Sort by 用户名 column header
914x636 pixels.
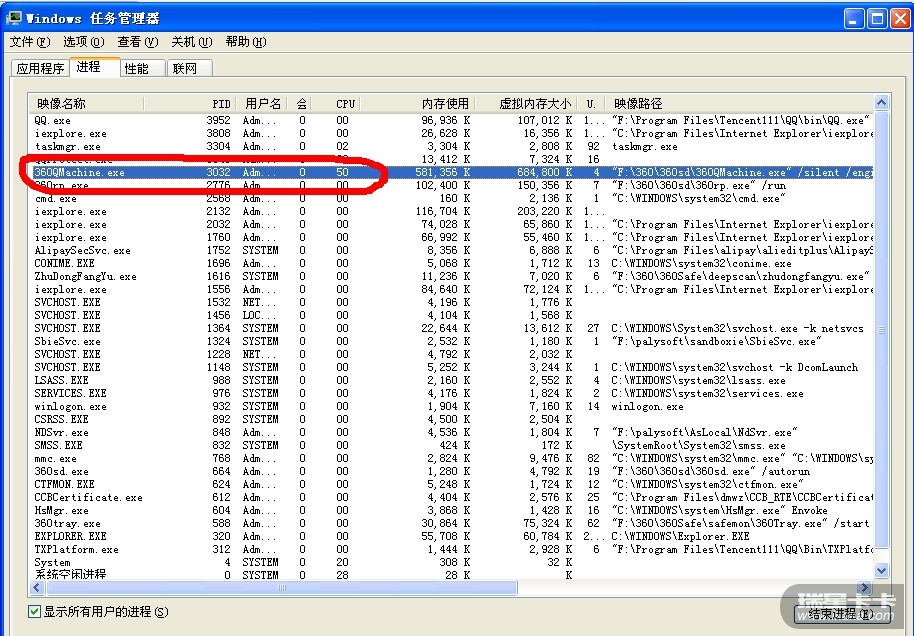pyautogui.click(x=264, y=104)
